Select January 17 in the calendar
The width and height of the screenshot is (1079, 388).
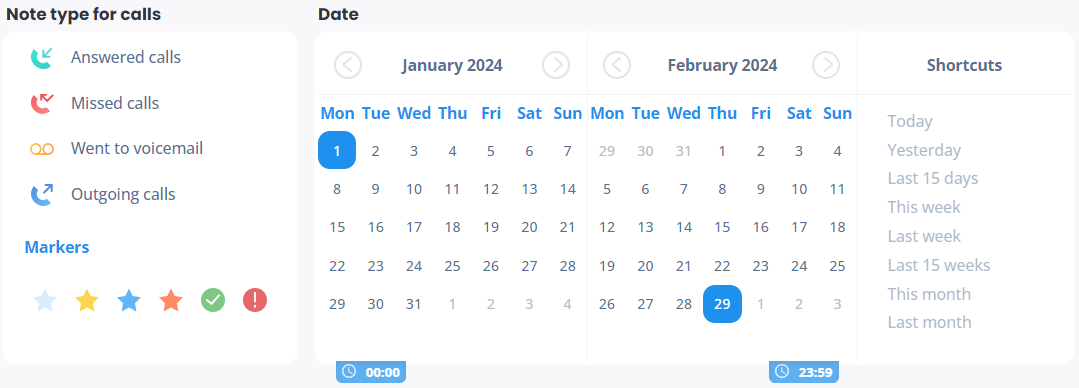tap(414, 227)
